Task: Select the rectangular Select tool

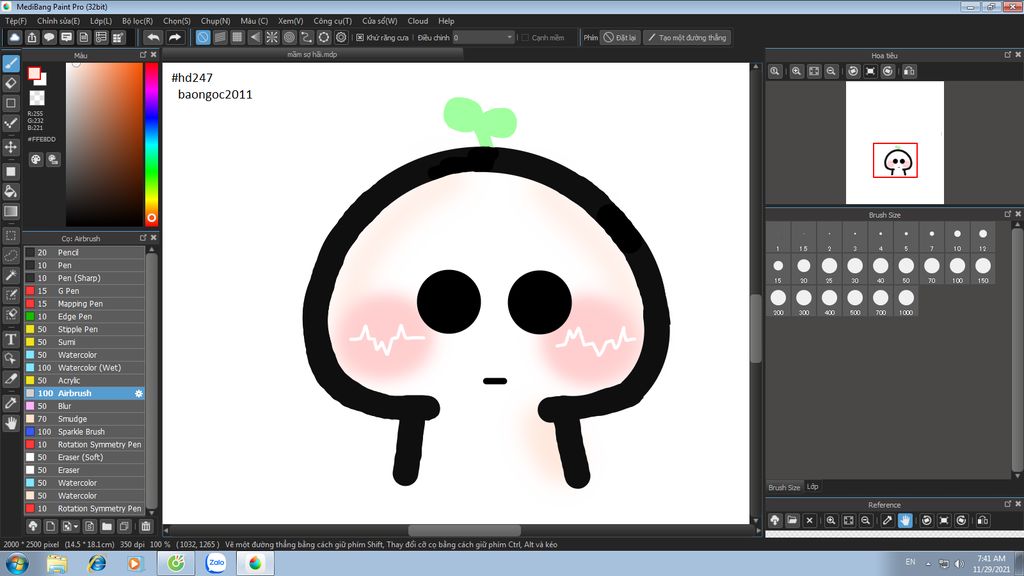Action: [x=11, y=235]
